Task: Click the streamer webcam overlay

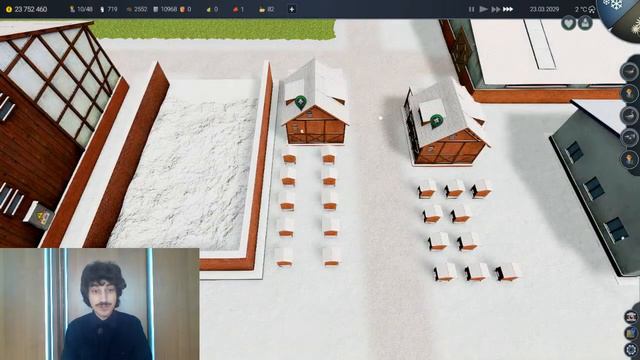Action: click(x=100, y=304)
